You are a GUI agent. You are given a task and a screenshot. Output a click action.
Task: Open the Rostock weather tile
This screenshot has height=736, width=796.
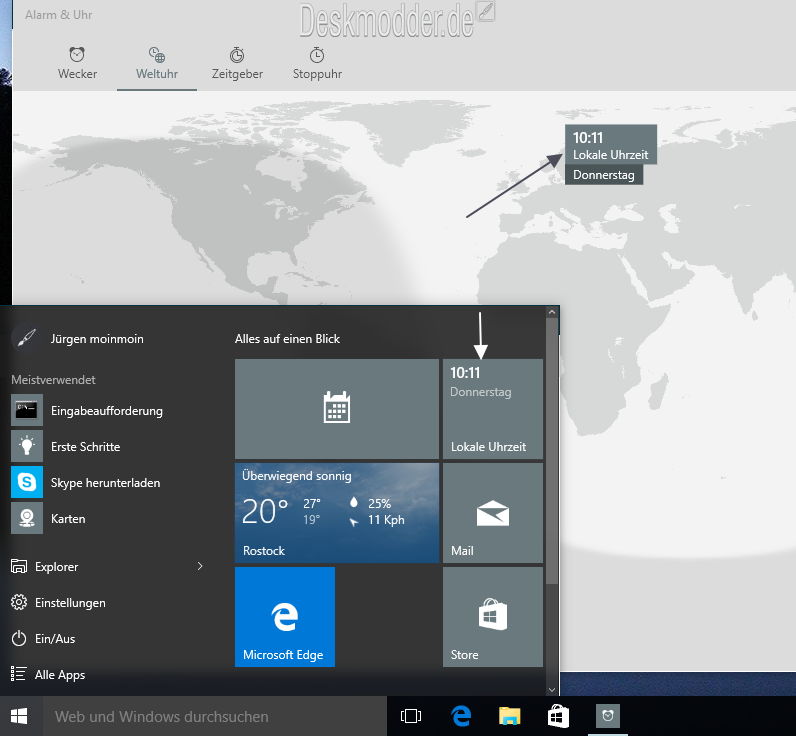coord(337,513)
